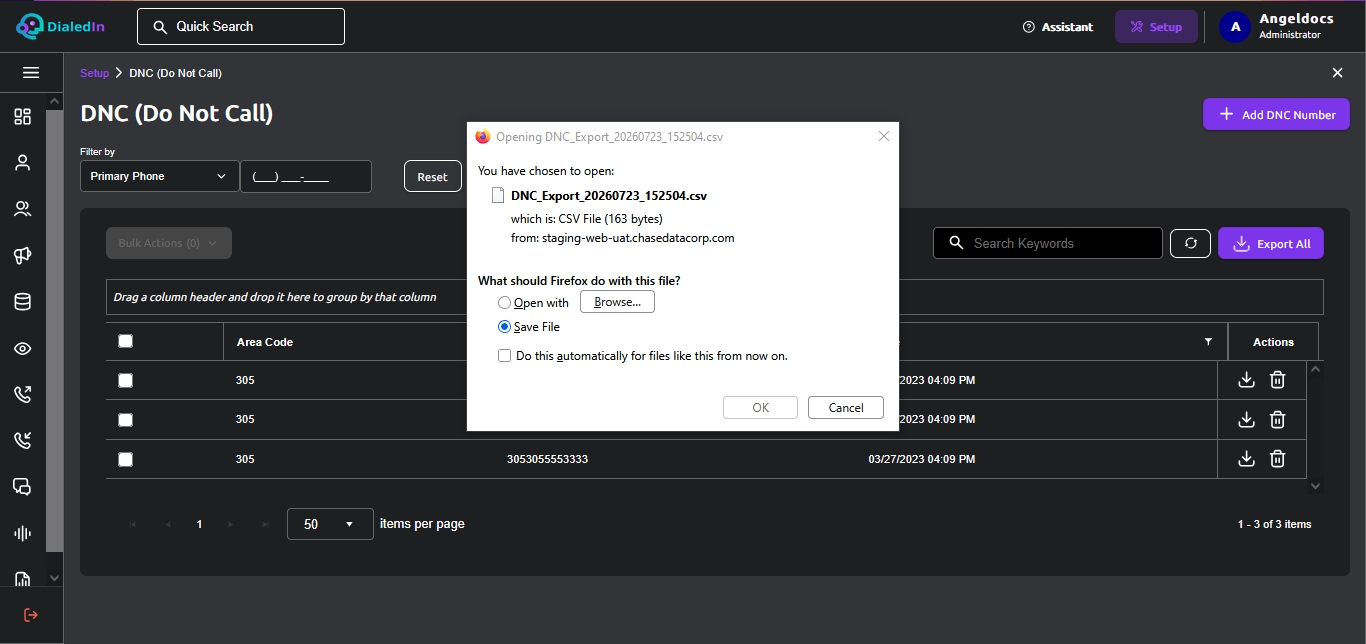Click the user avatar A circle

click(x=1235, y=27)
